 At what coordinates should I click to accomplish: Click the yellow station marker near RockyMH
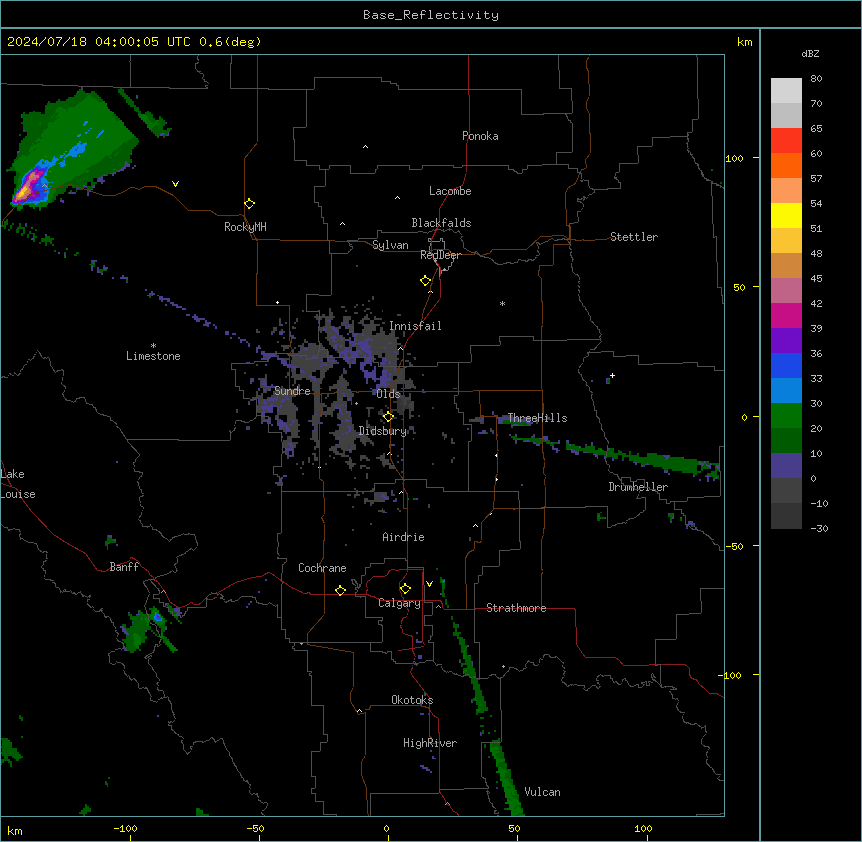tap(249, 204)
